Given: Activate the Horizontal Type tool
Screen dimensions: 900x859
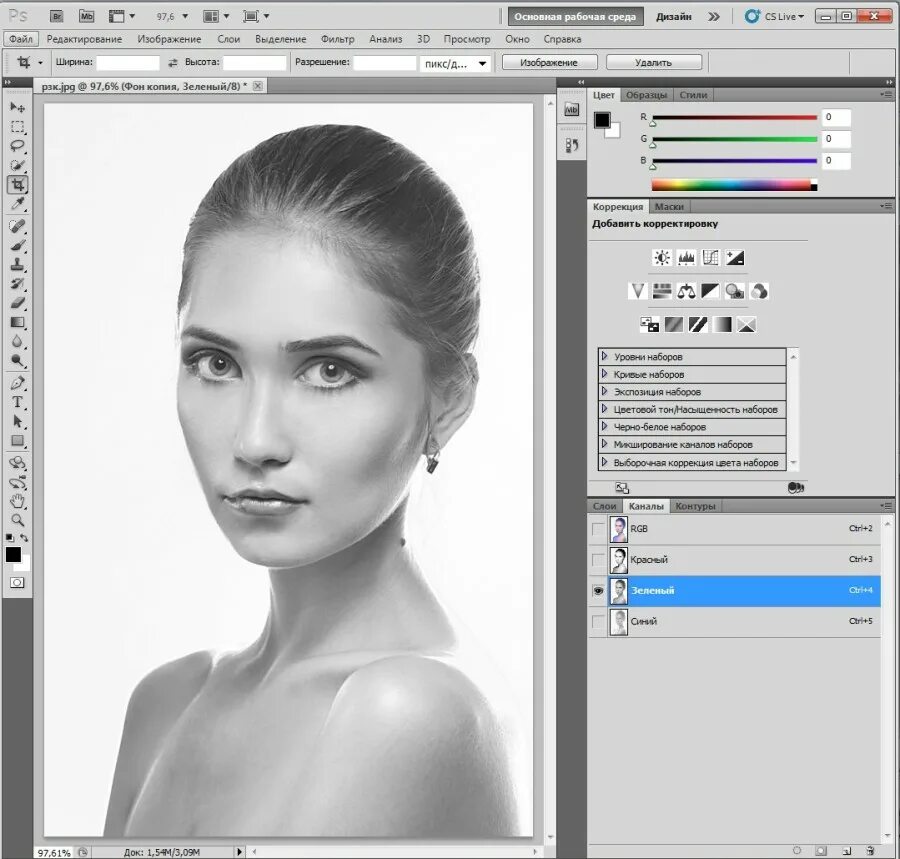Looking at the screenshot, I should (x=18, y=402).
